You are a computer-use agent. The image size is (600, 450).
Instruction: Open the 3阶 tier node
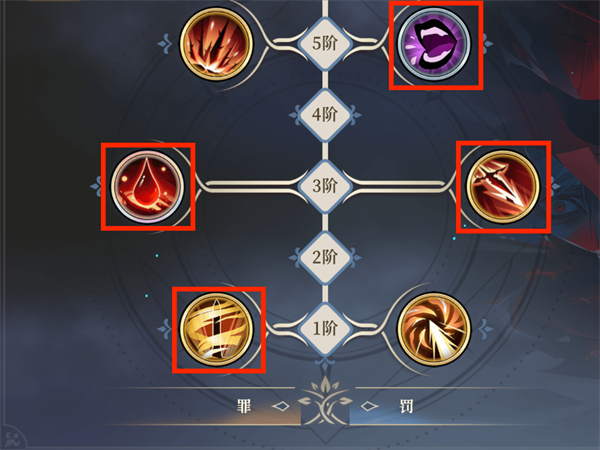tap(325, 186)
